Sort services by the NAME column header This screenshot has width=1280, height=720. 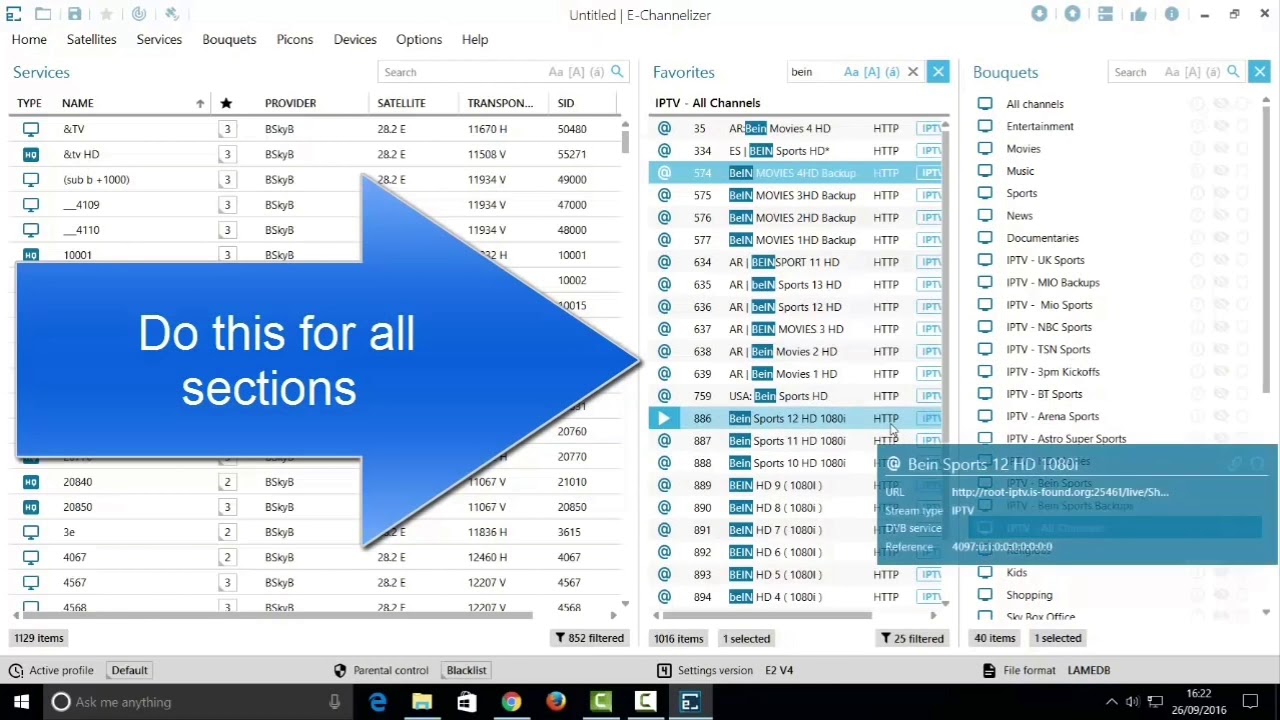tap(77, 103)
